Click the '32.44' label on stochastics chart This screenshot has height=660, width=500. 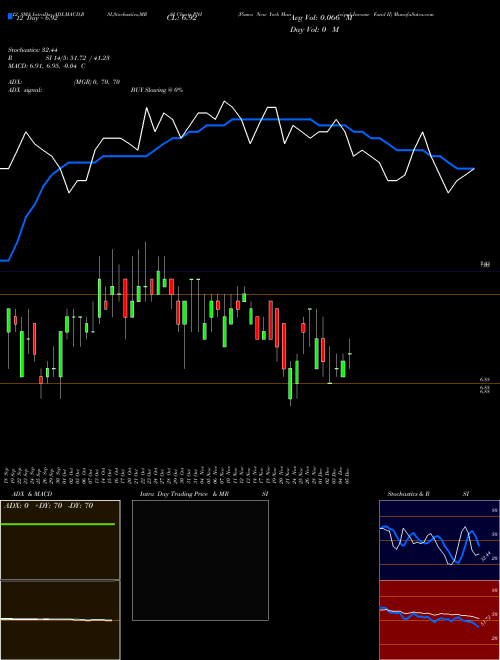click(x=486, y=556)
